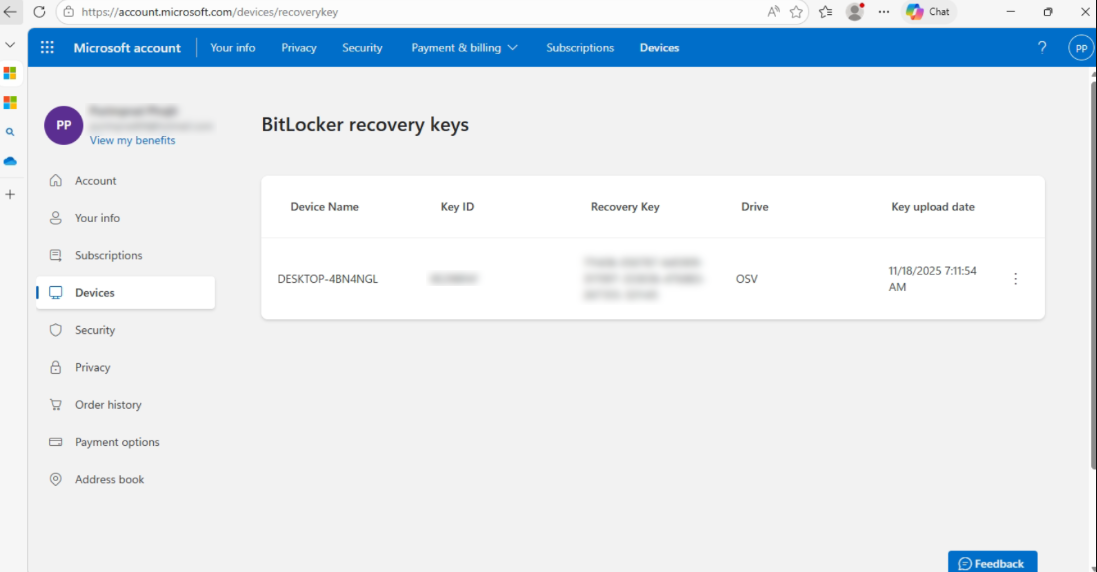Click OSV drive cell

[746, 279]
